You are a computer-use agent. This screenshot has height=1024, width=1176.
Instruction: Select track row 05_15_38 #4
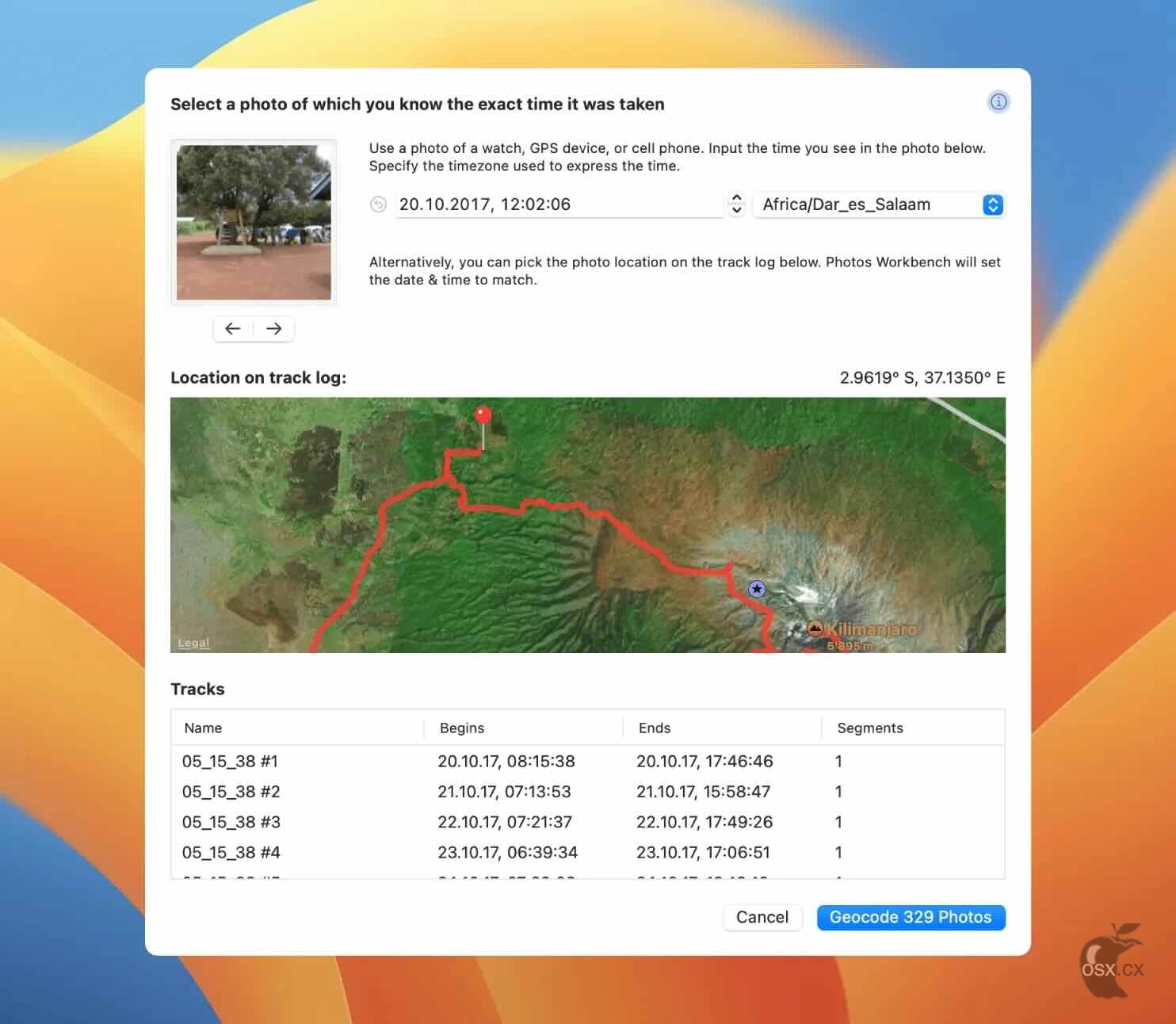coord(588,852)
